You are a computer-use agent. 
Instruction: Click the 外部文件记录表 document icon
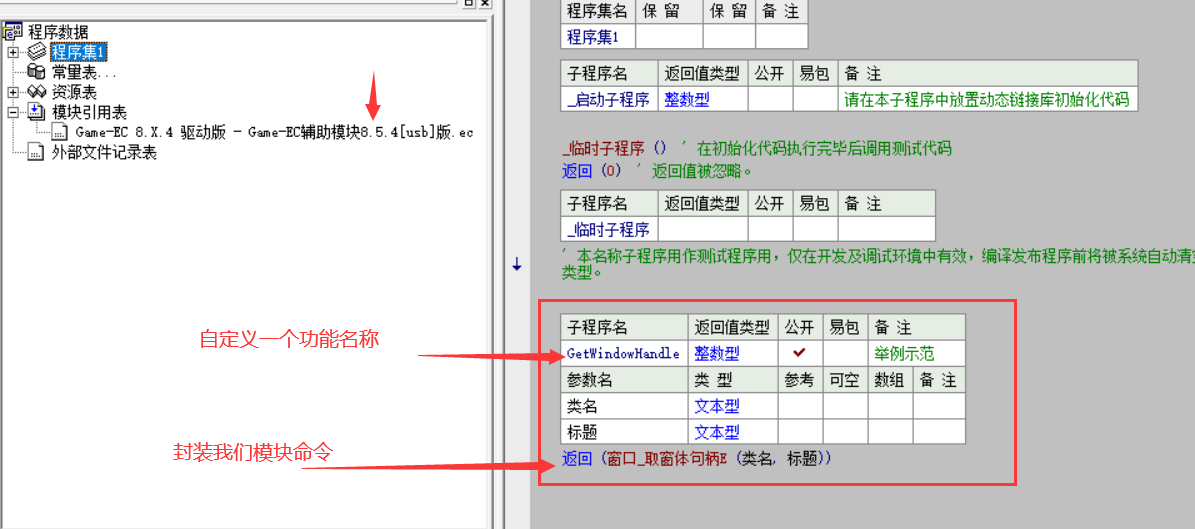37,152
